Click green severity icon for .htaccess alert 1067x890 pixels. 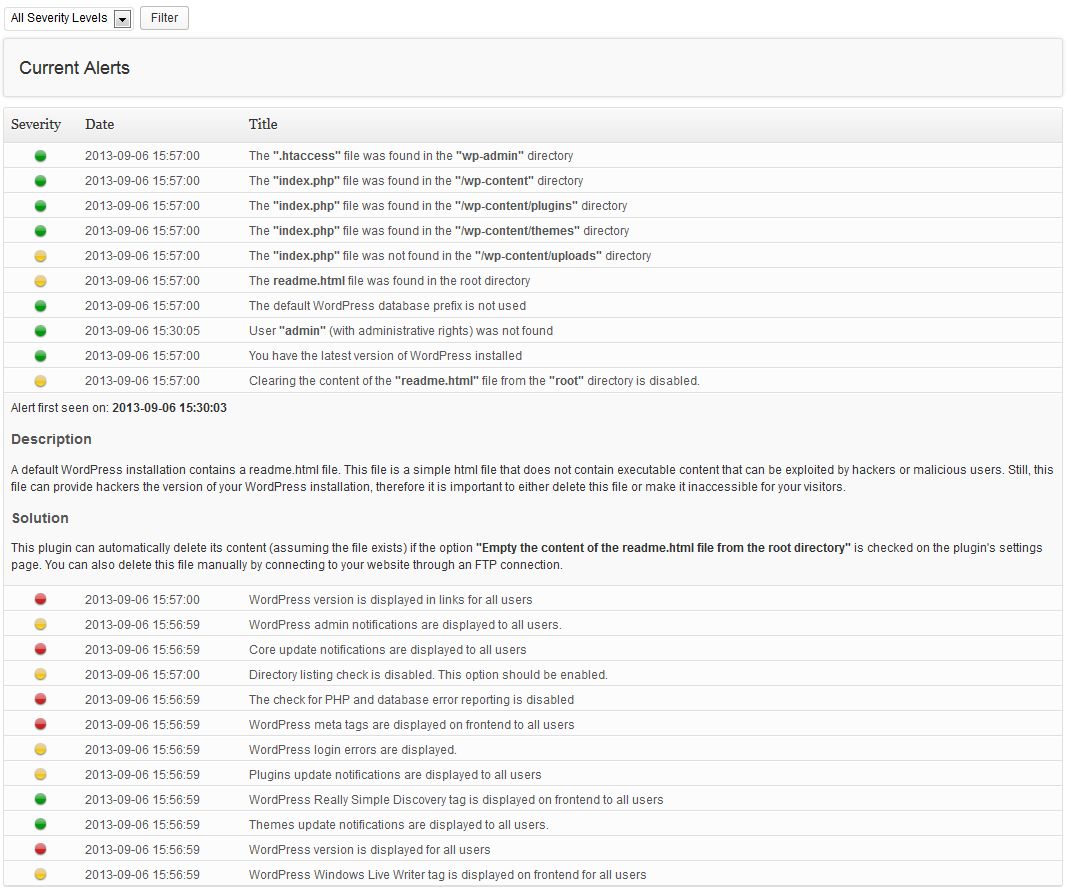(41, 156)
